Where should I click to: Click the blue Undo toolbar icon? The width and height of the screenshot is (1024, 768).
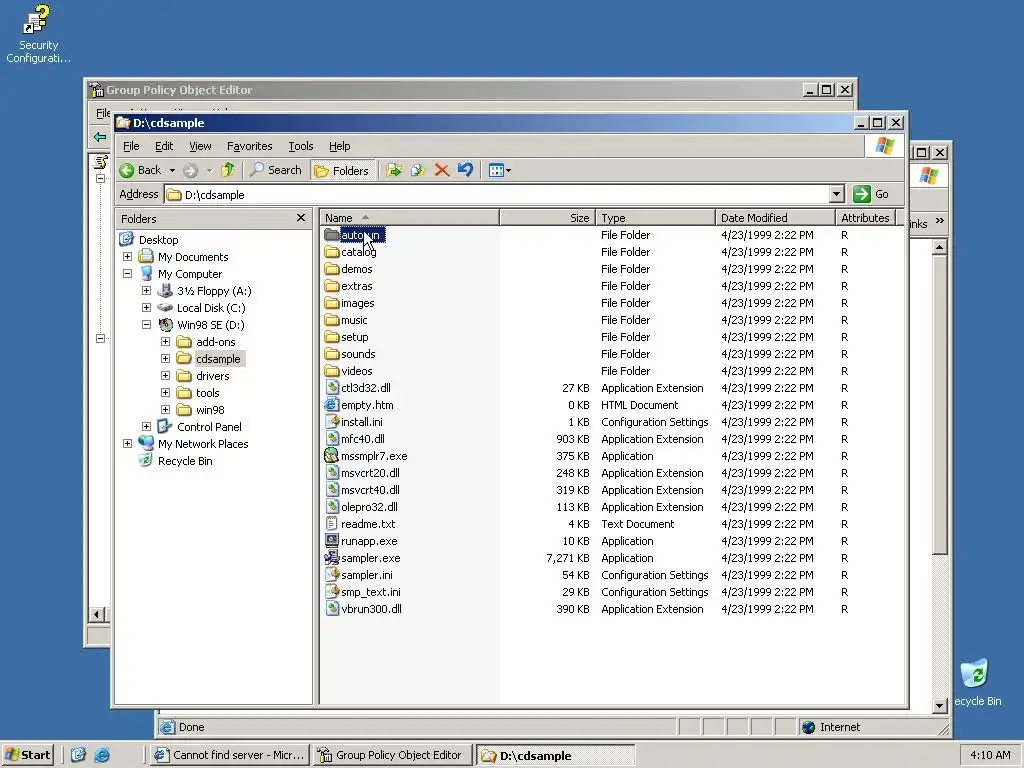[465, 170]
